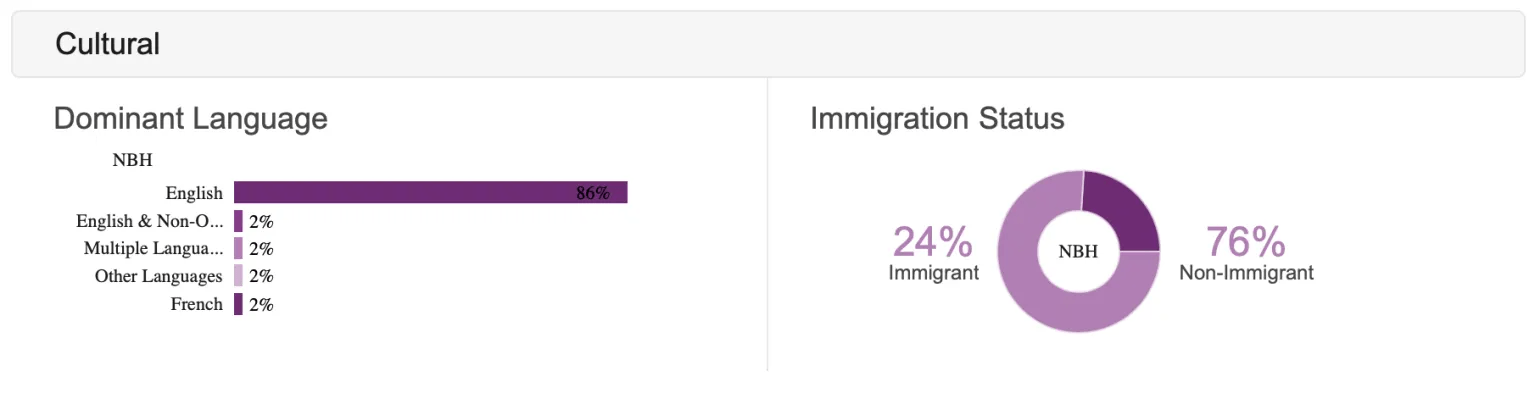The image size is (1536, 393).
Task: Click the French 2% bar
Action: 238,304
